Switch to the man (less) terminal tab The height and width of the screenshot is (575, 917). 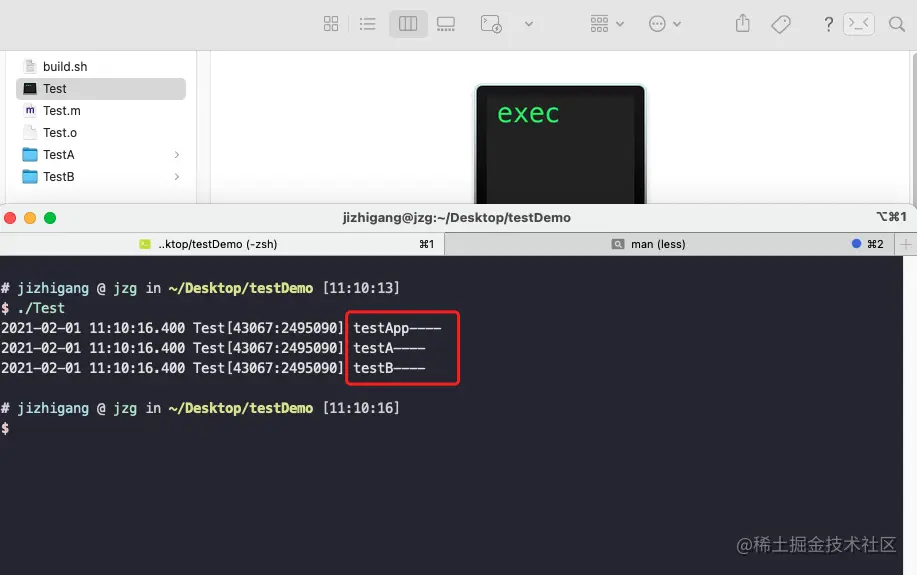coord(670,244)
